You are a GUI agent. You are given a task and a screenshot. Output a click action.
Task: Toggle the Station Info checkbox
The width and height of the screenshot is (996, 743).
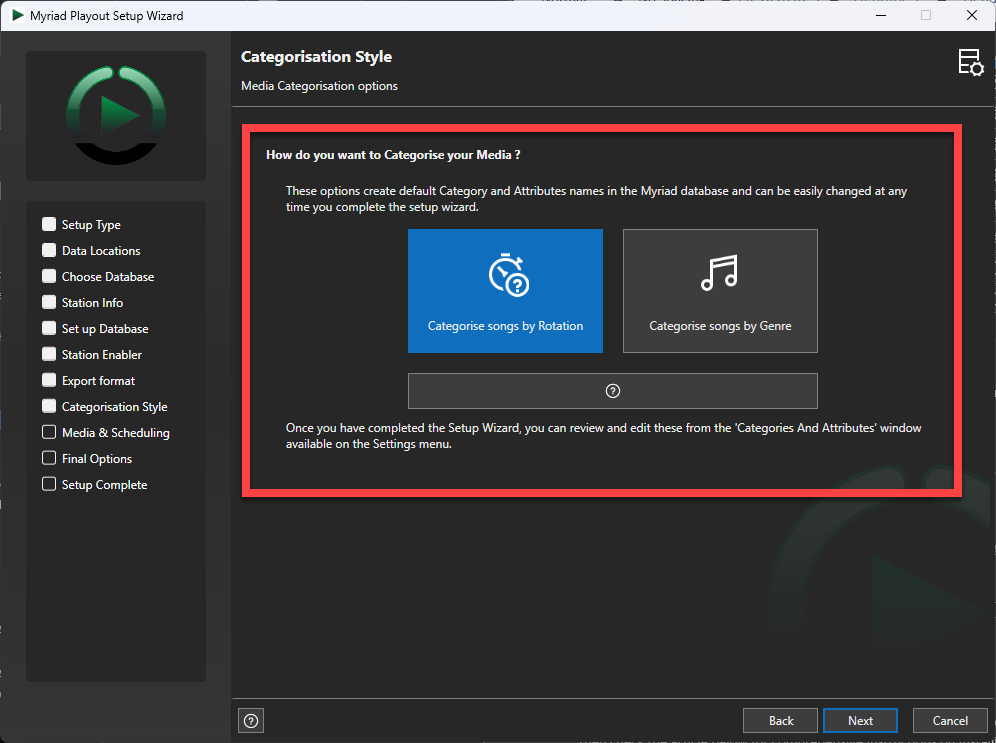coord(49,302)
